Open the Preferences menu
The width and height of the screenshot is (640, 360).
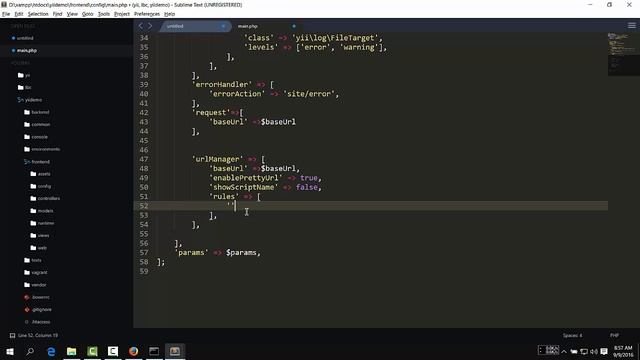[x=147, y=14]
